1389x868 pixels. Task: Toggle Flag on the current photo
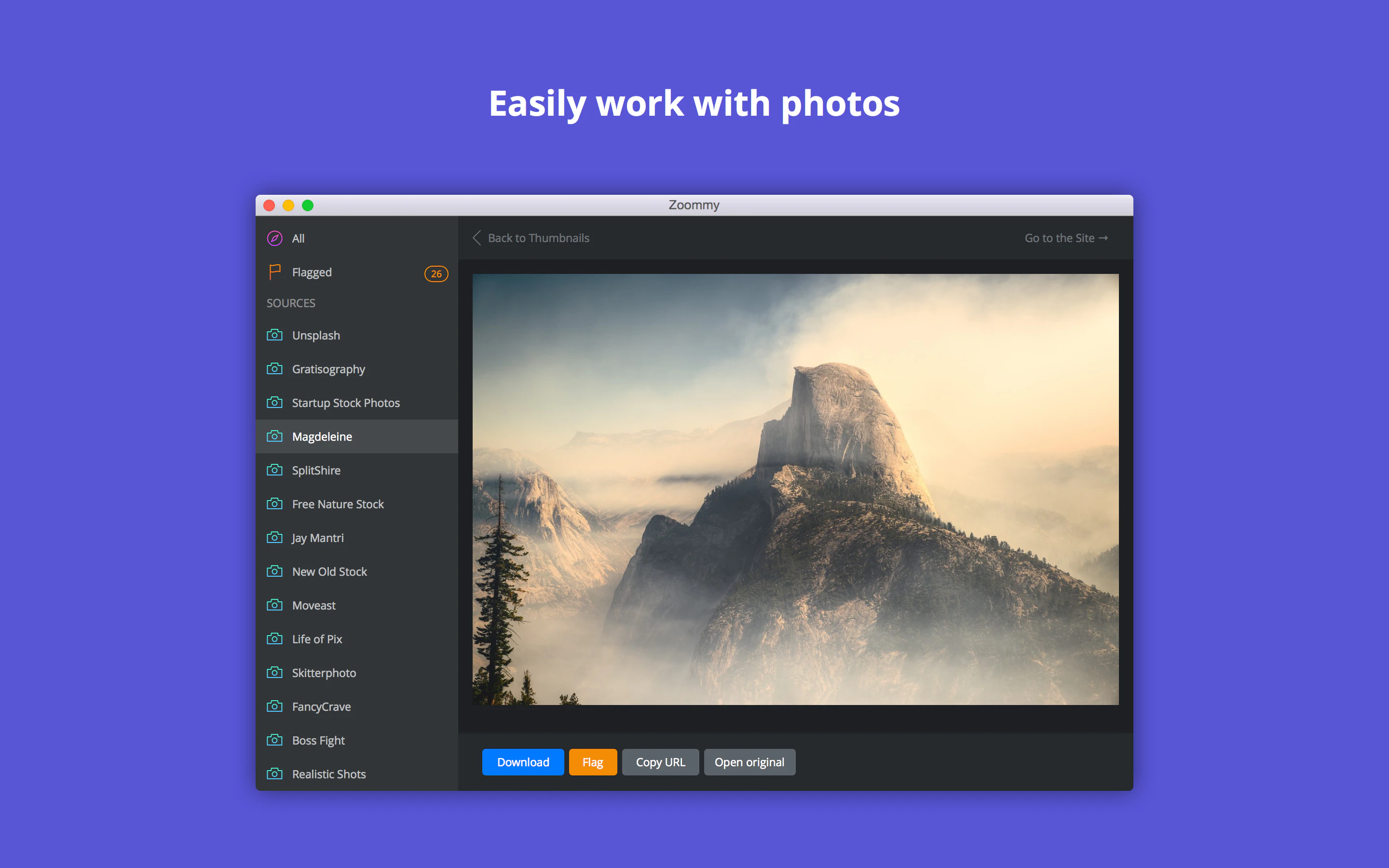592,762
